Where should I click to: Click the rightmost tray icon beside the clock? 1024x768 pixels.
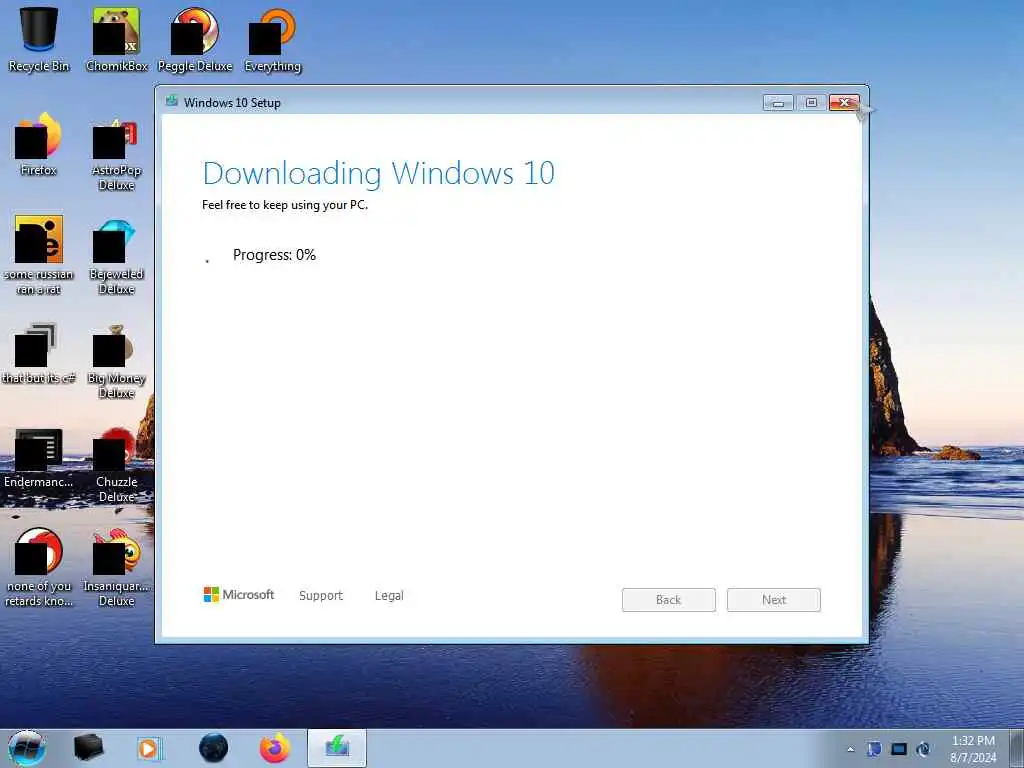923,749
